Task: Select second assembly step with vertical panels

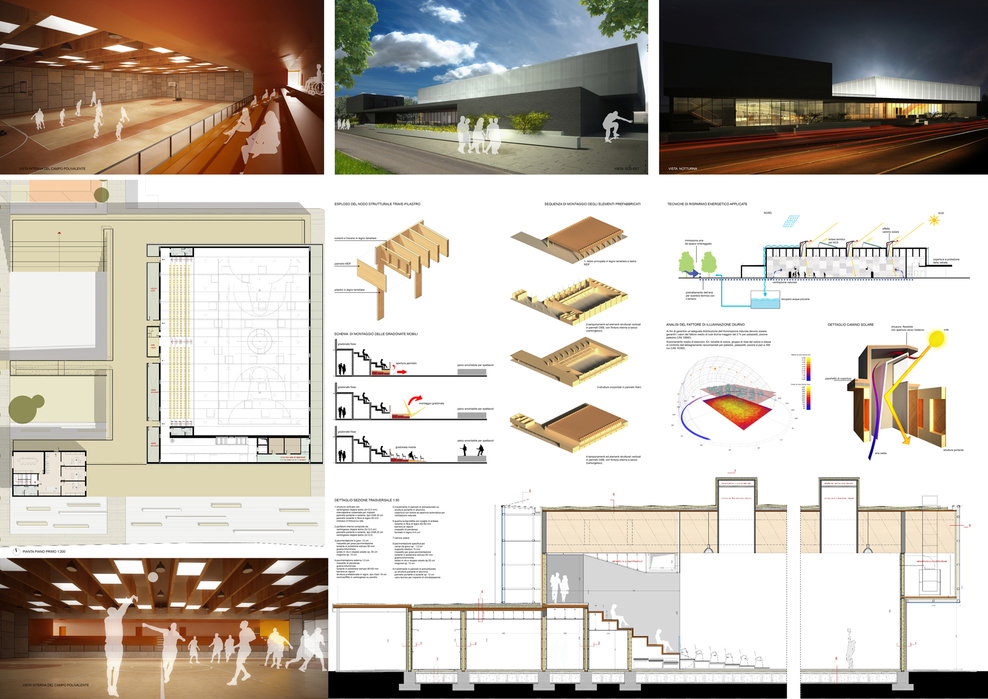Action: click(569, 301)
